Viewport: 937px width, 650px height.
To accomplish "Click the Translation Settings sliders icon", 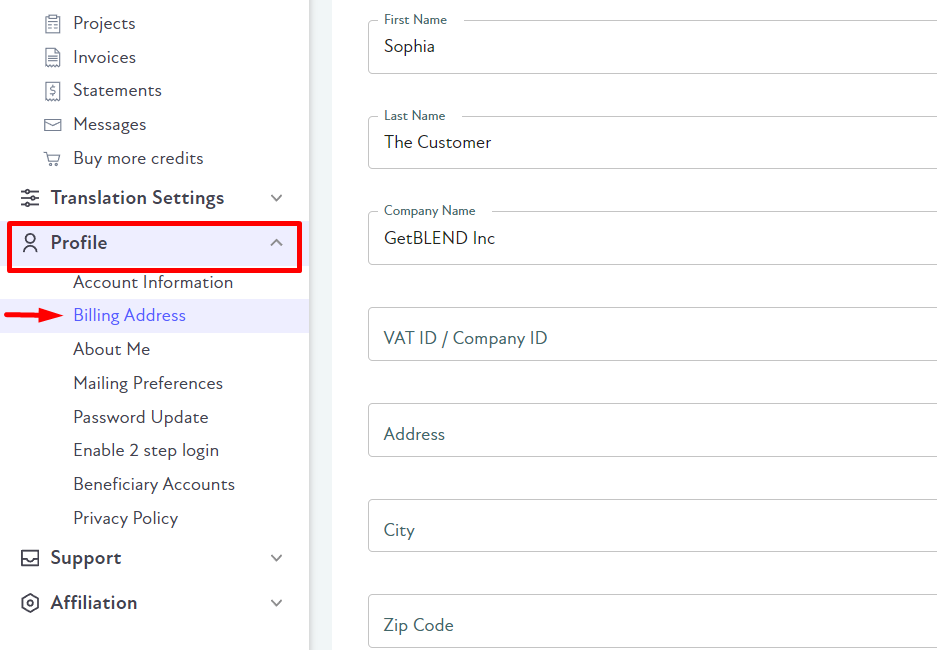I will [x=30, y=198].
